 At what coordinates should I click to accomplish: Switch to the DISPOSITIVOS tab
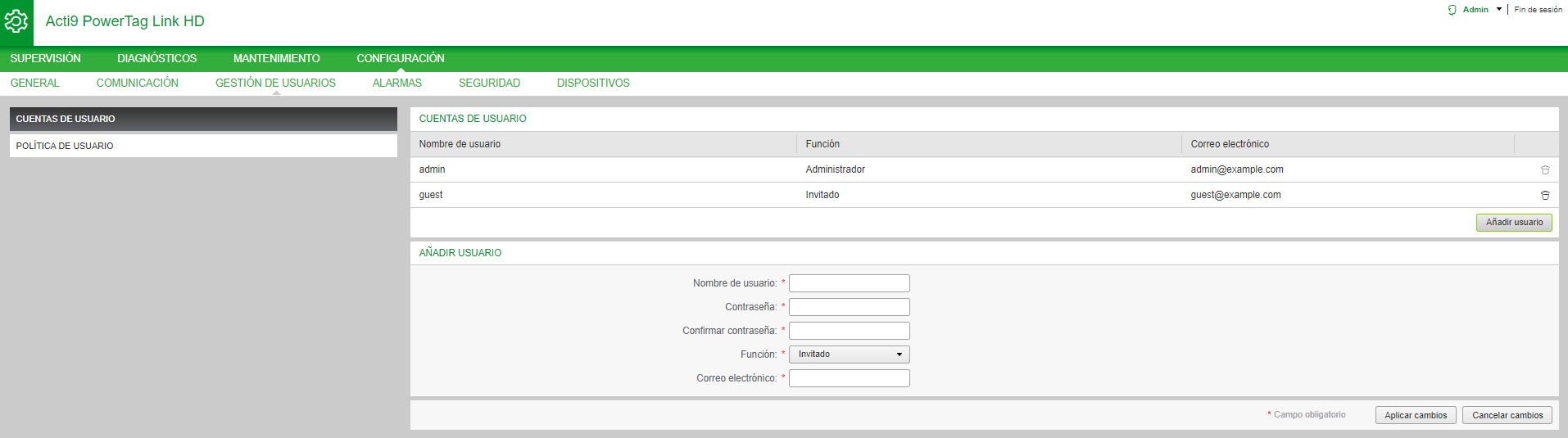593,83
